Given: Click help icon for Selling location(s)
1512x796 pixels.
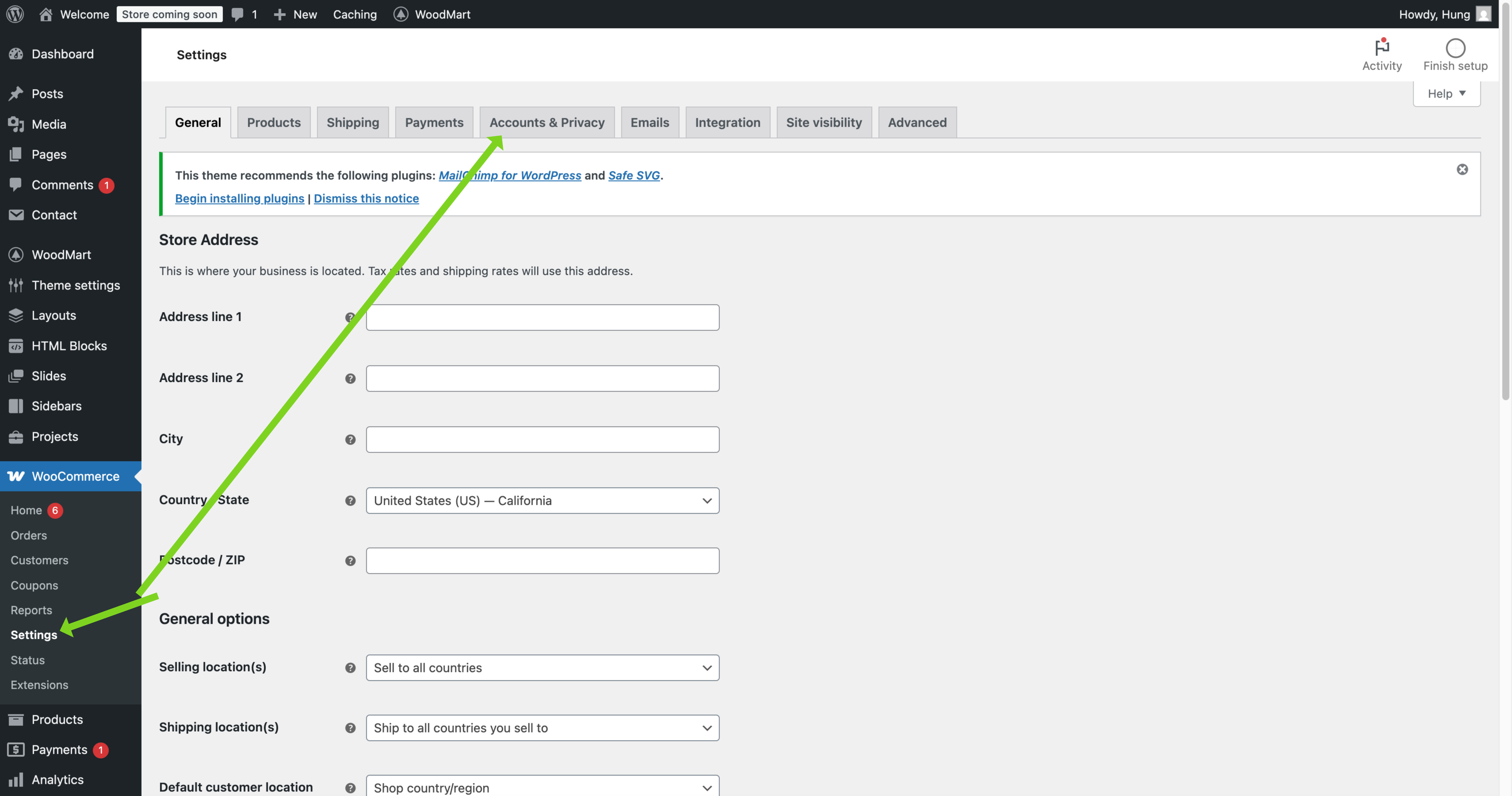Looking at the screenshot, I should coord(350,668).
